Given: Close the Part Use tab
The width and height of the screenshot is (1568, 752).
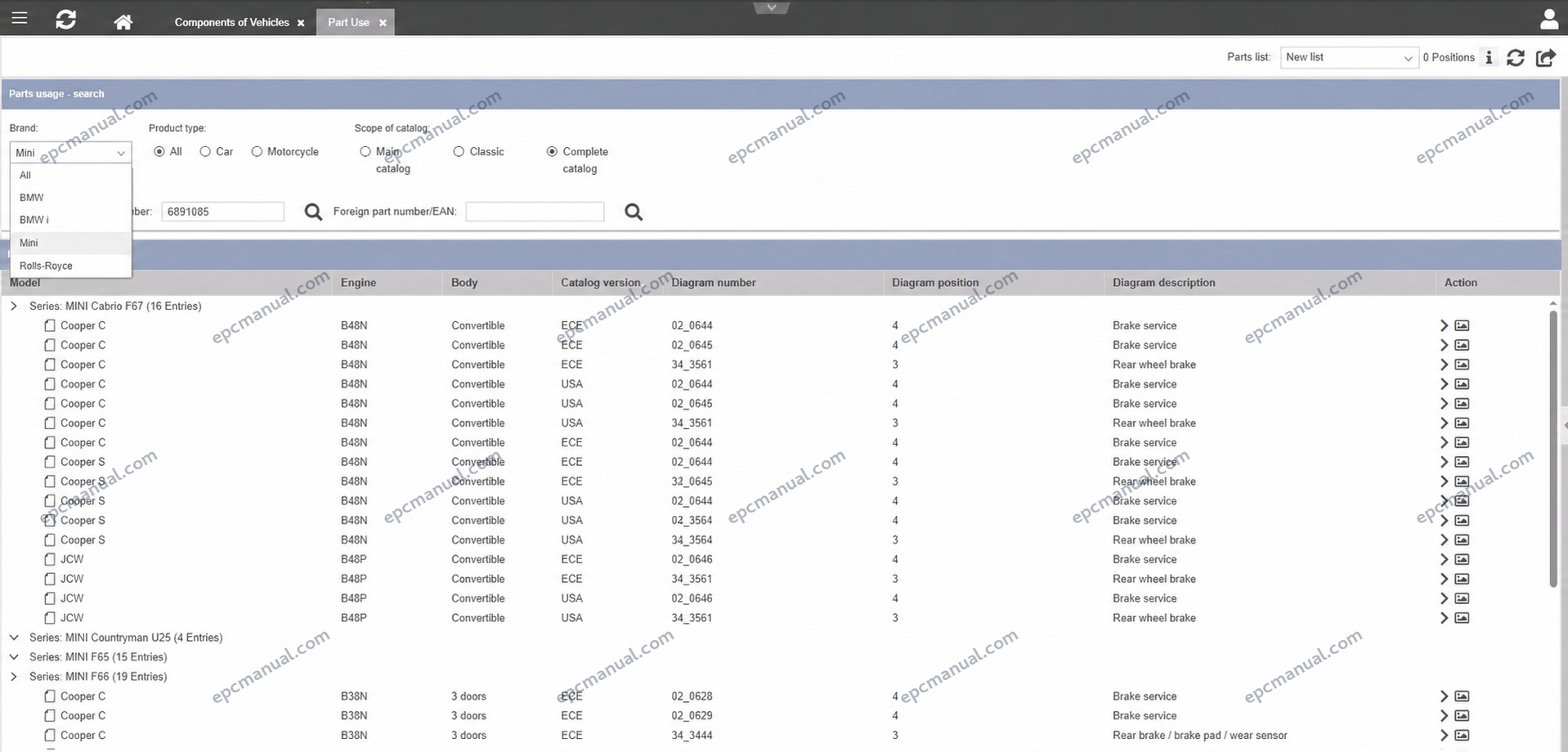Looking at the screenshot, I should pos(383,23).
